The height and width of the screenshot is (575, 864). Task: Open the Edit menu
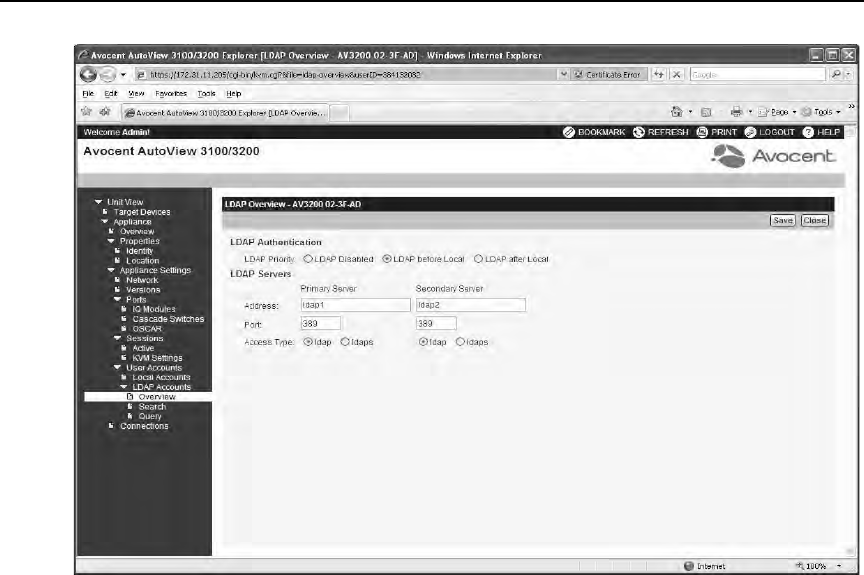coord(111,94)
